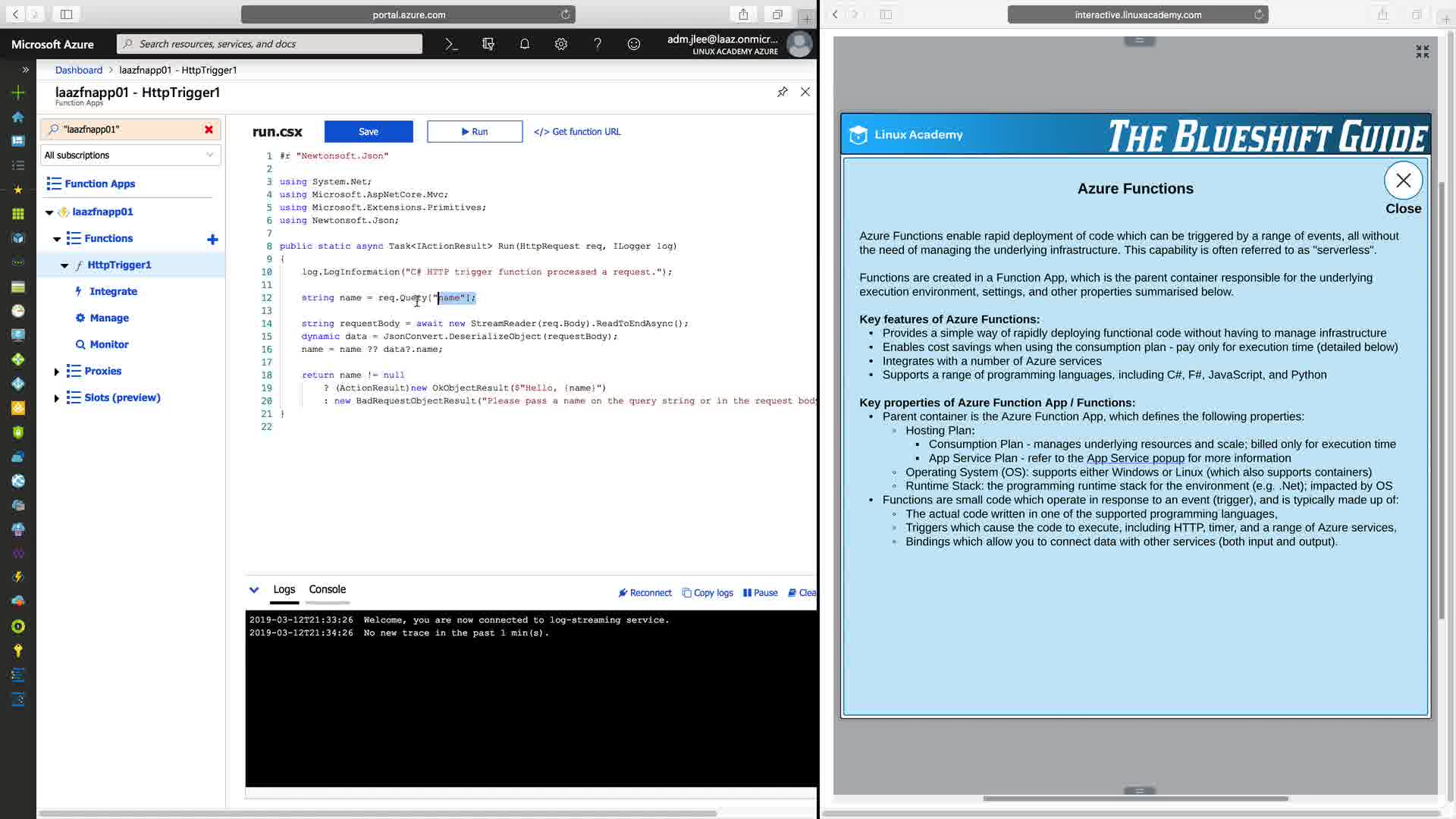This screenshot has width=1456, height=819.
Task: Click the Azure search resources field
Action: [x=269, y=44]
